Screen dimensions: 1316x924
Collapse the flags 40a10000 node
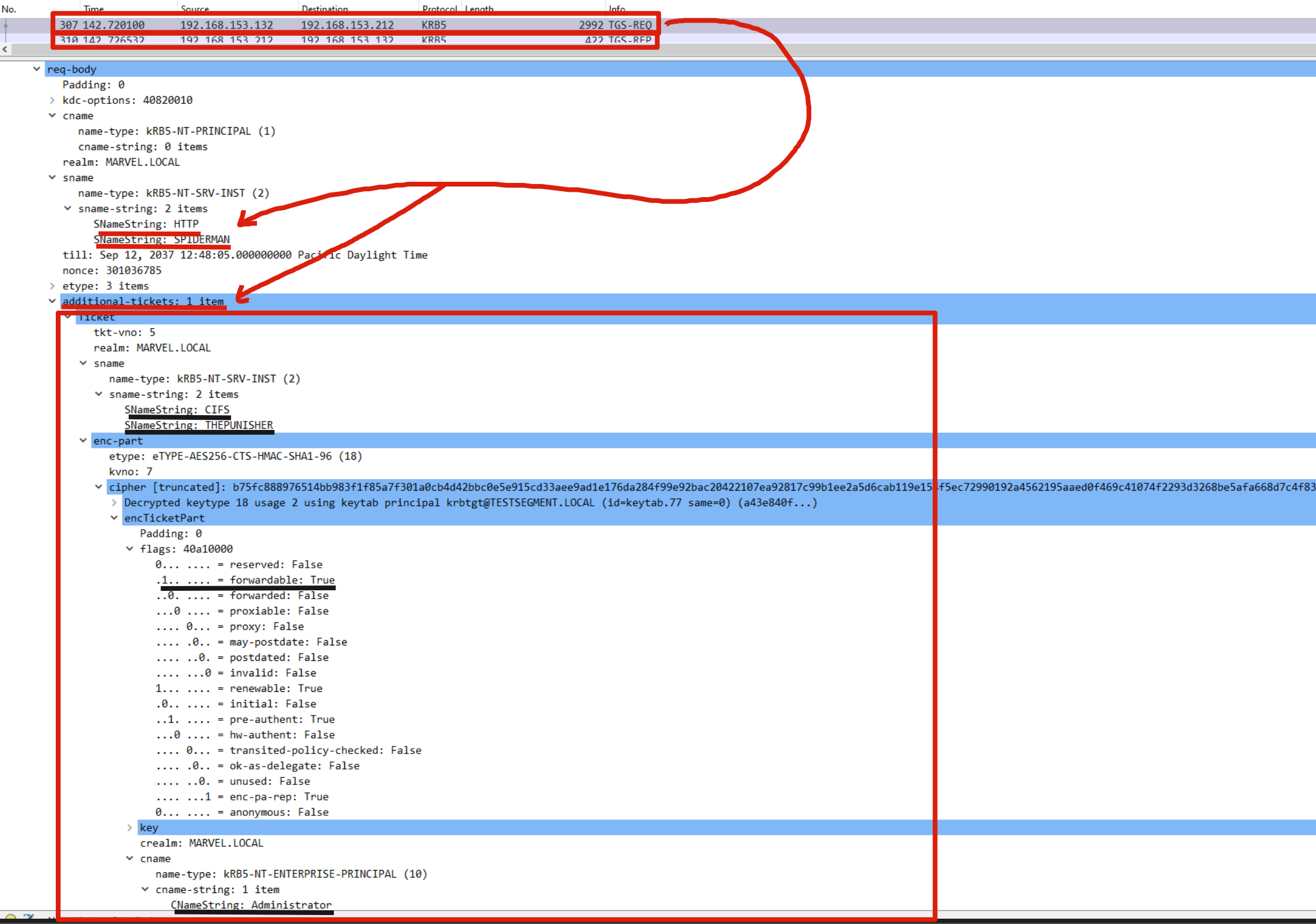(x=129, y=549)
